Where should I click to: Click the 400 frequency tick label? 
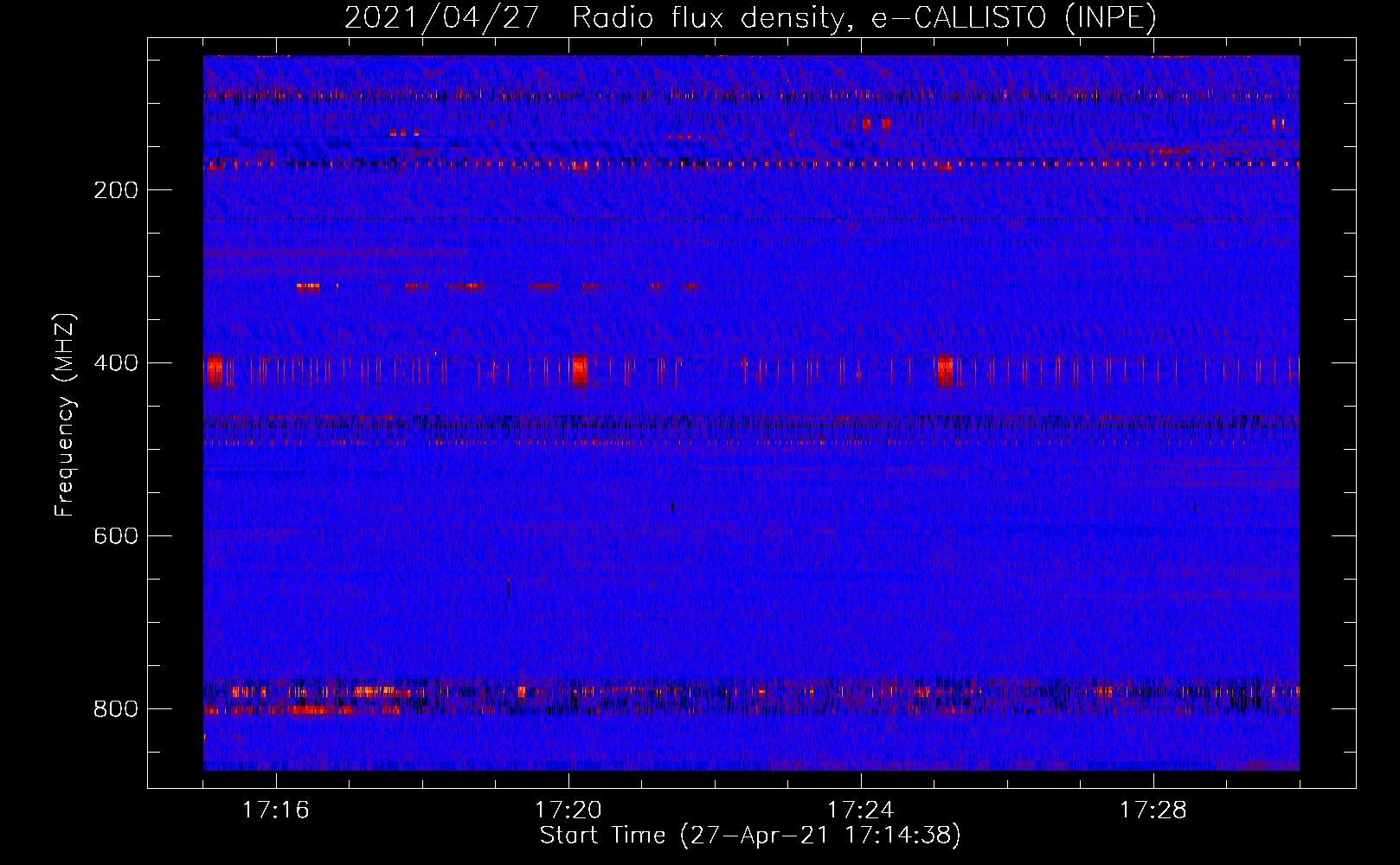[x=115, y=363]
